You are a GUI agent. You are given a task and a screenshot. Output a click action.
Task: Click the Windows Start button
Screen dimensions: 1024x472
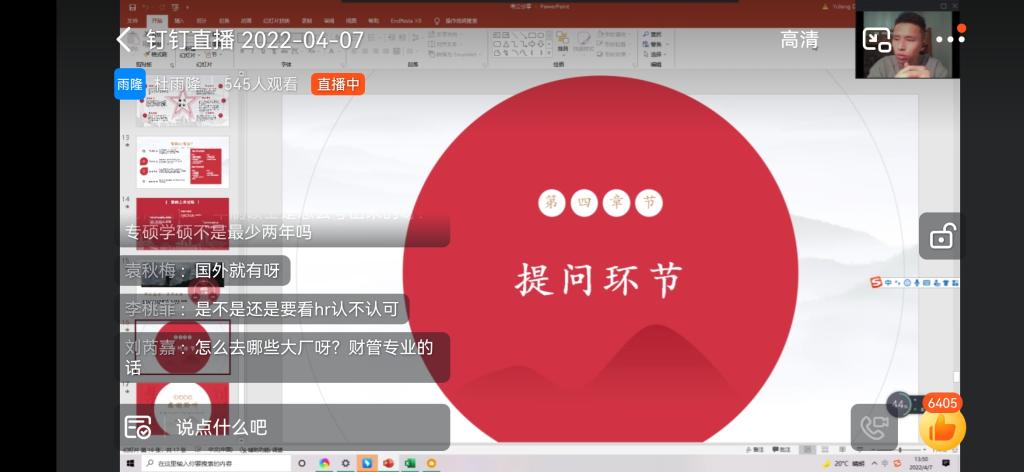tap(130, 463)
